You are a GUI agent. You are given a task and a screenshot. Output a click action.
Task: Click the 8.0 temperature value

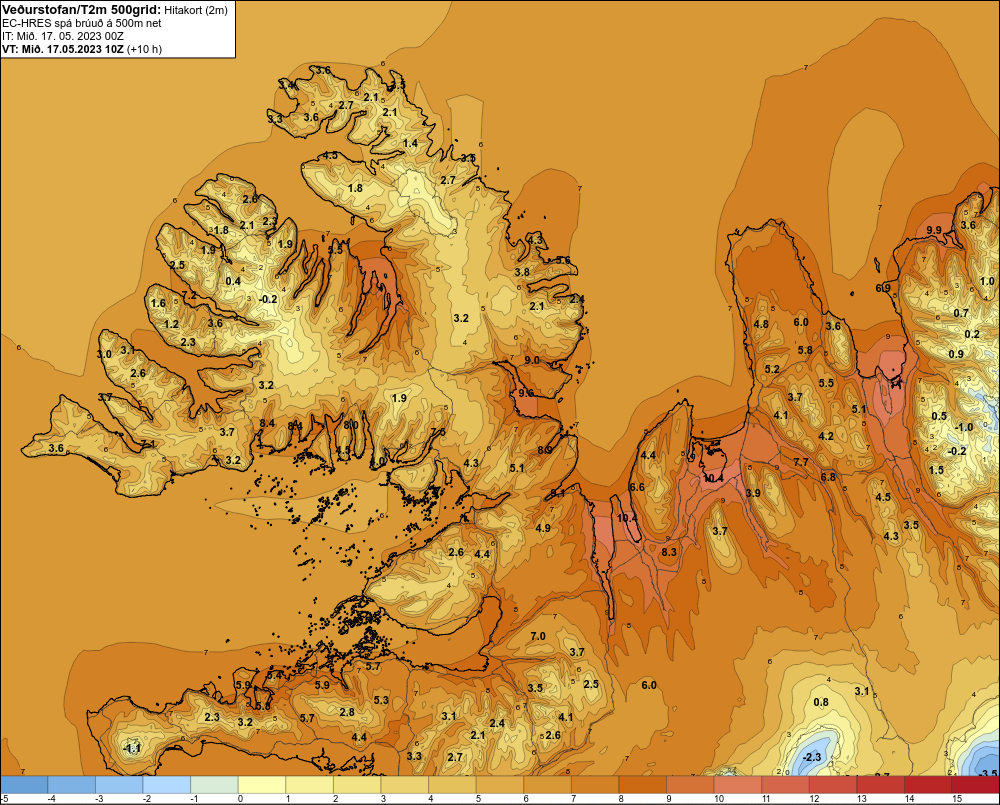tap(351, 425)
